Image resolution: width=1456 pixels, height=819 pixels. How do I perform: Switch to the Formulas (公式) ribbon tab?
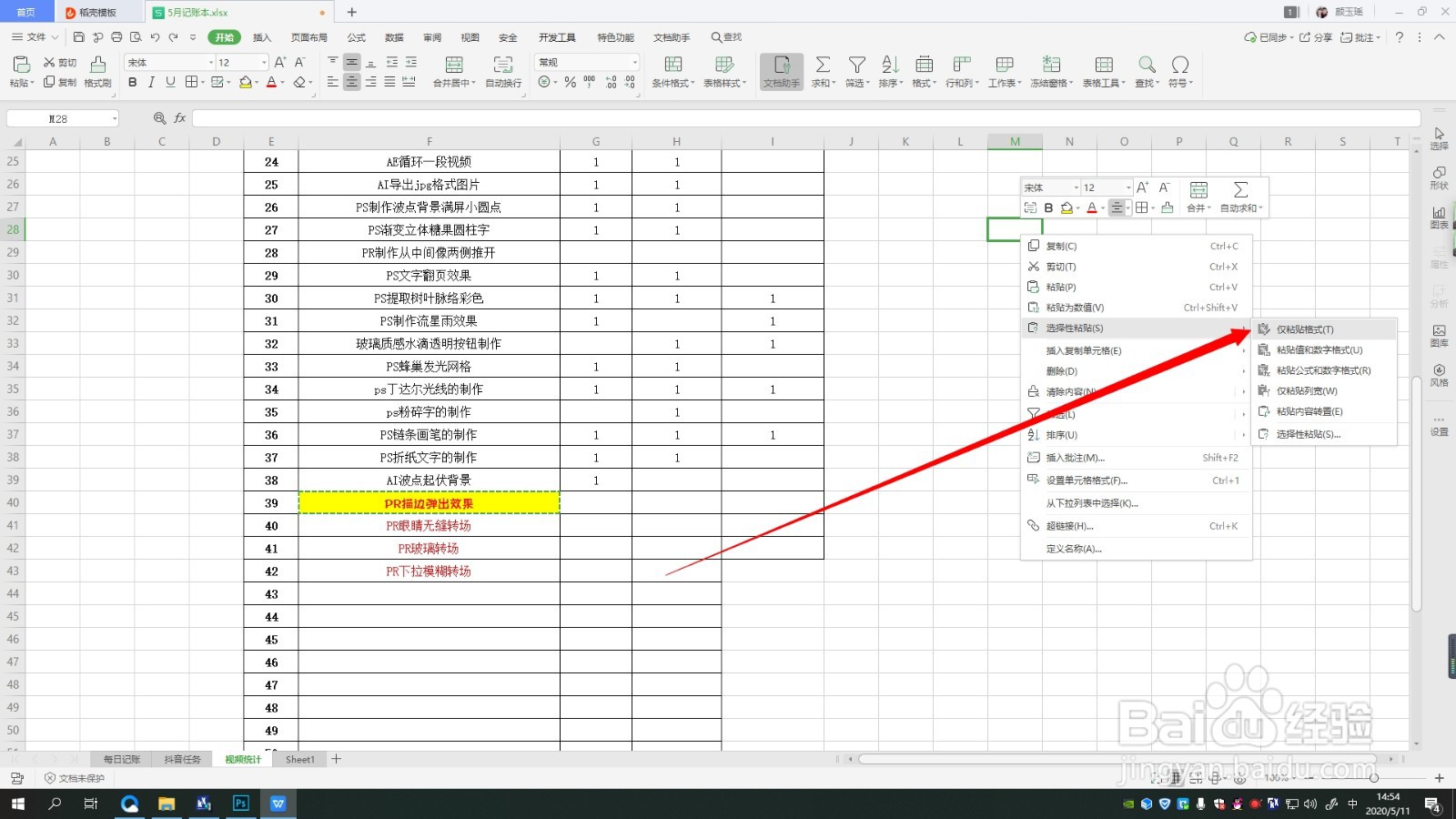click(x=357, y=37)
